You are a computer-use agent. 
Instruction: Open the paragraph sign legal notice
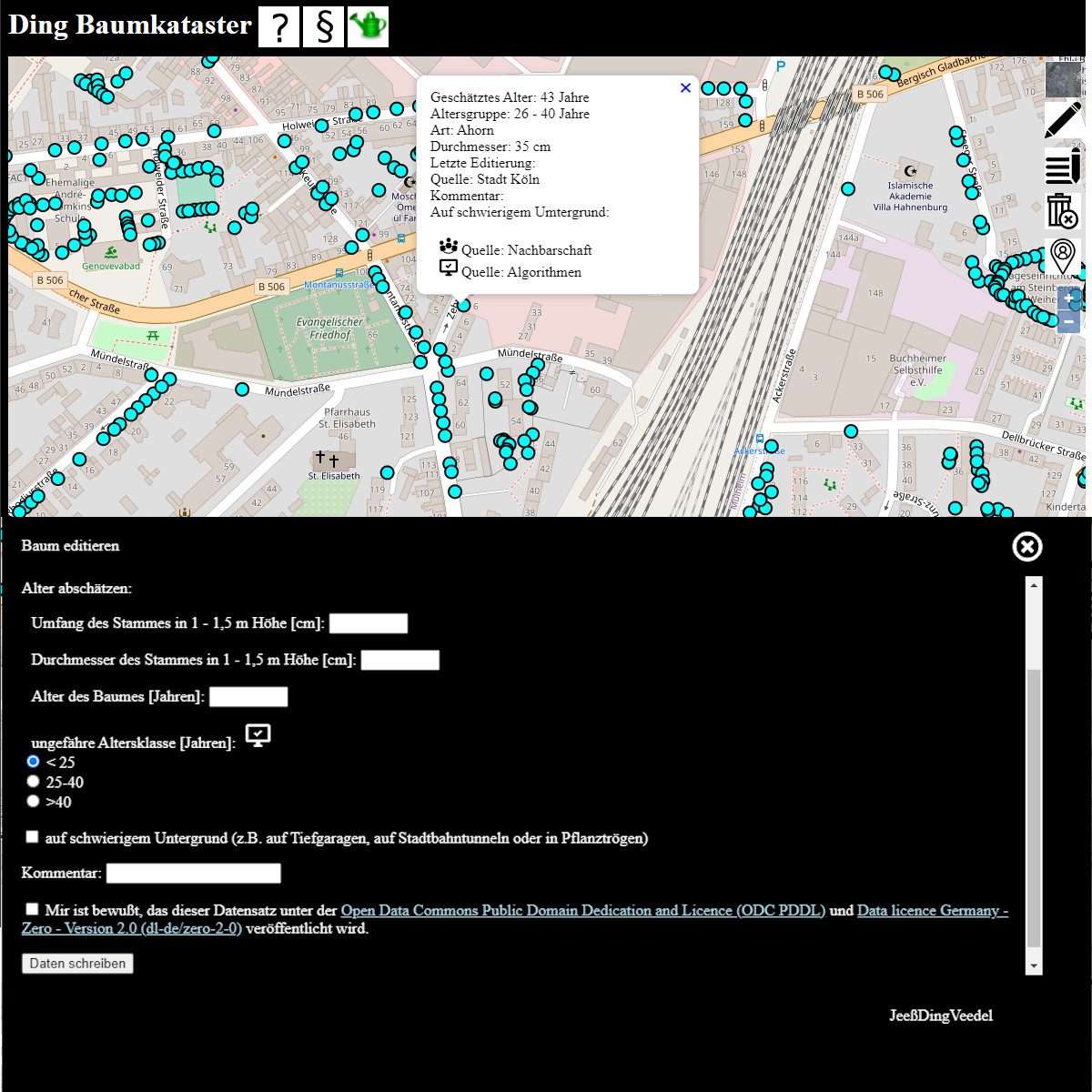point(323,26)
